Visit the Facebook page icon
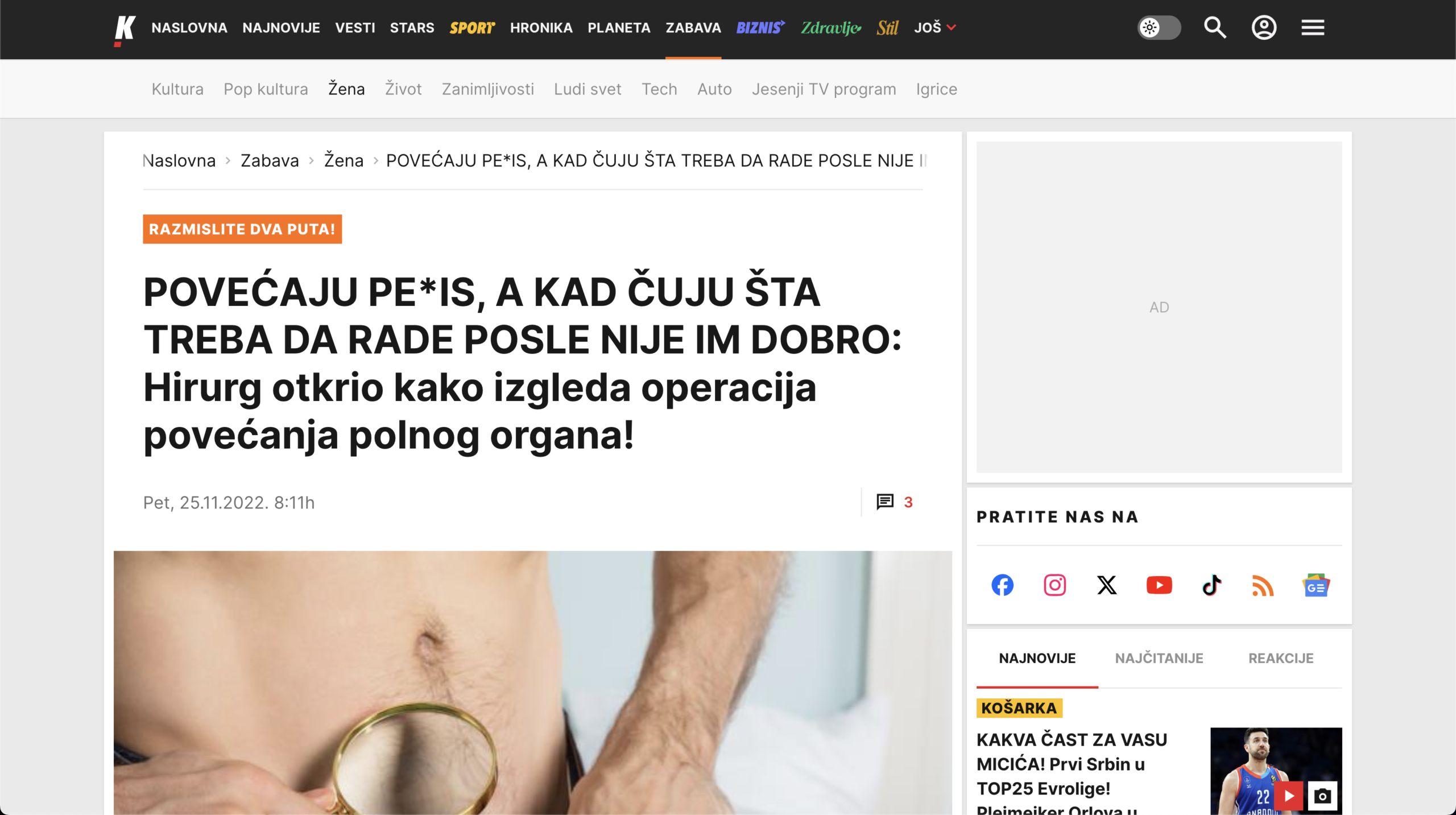1456x815 pixels. click(1002, 585)
